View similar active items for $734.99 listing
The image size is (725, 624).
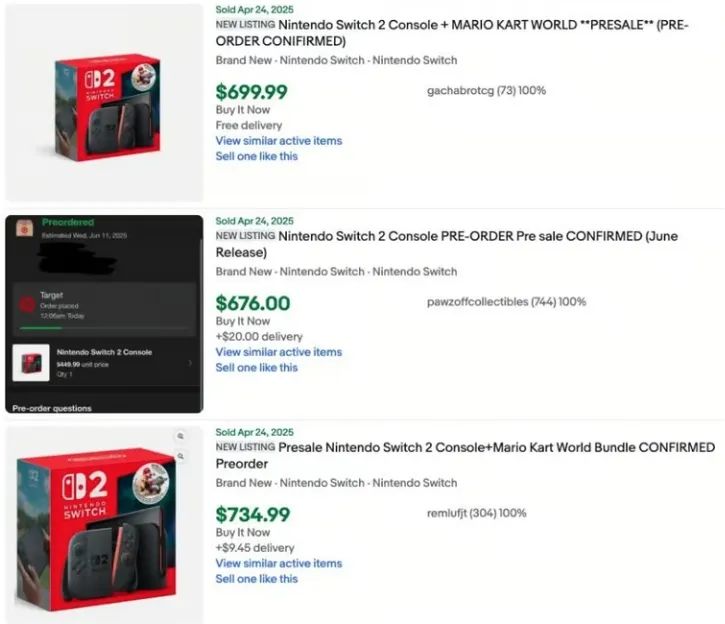pyautogui.click(x=279, y=563)
